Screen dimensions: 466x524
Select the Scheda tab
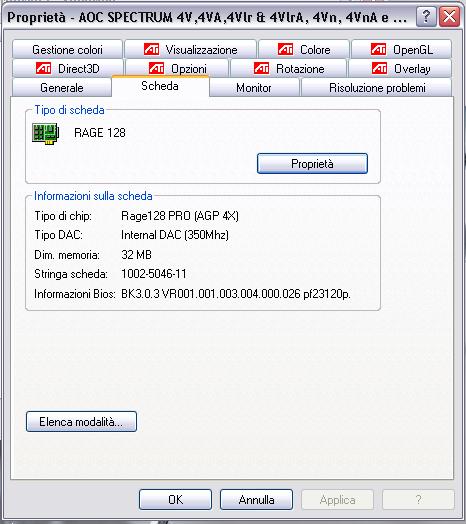pyautogui.click(x=160, y=86)
